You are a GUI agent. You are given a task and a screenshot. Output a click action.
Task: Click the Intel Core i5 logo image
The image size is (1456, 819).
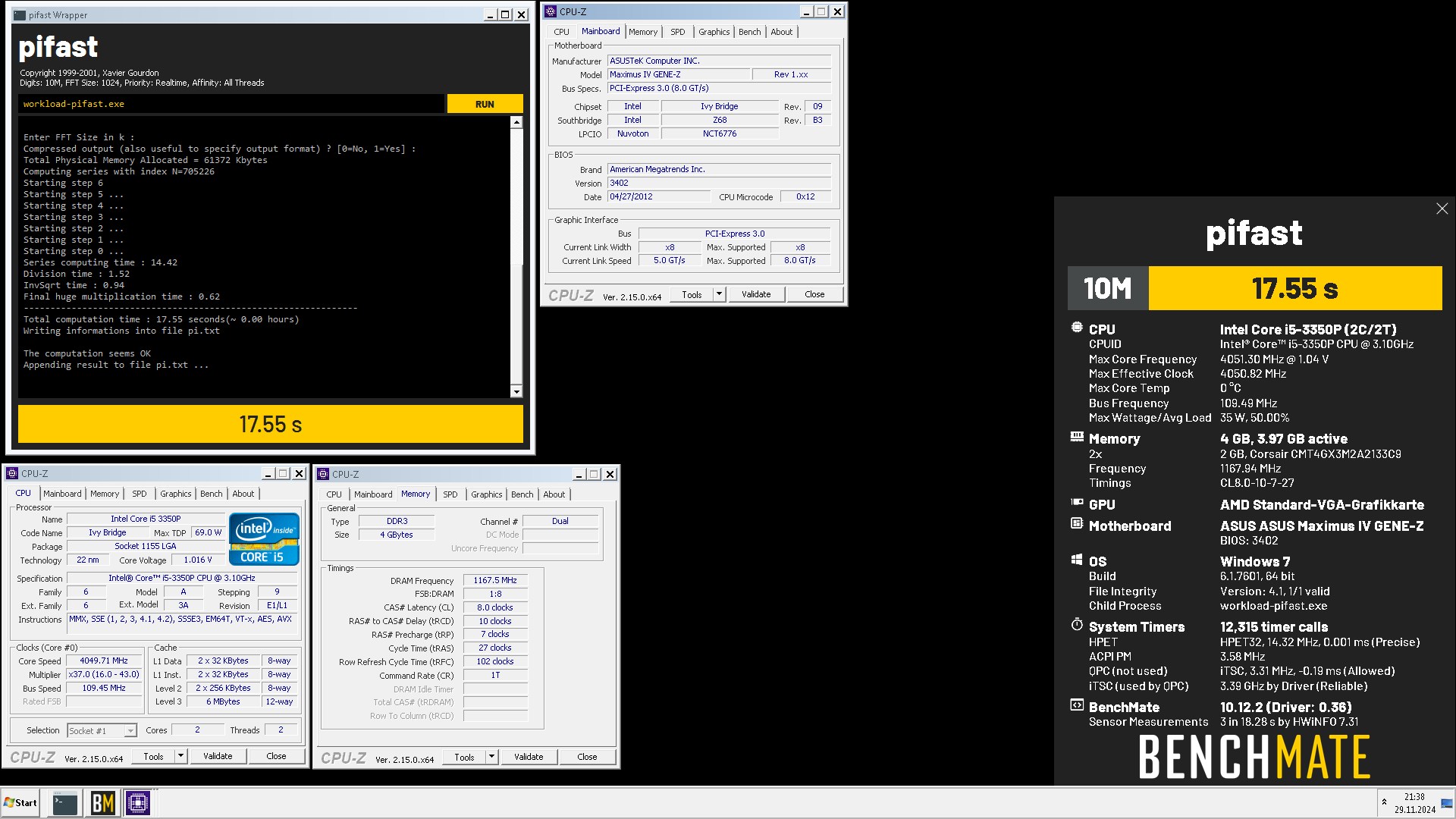(265, 539)
